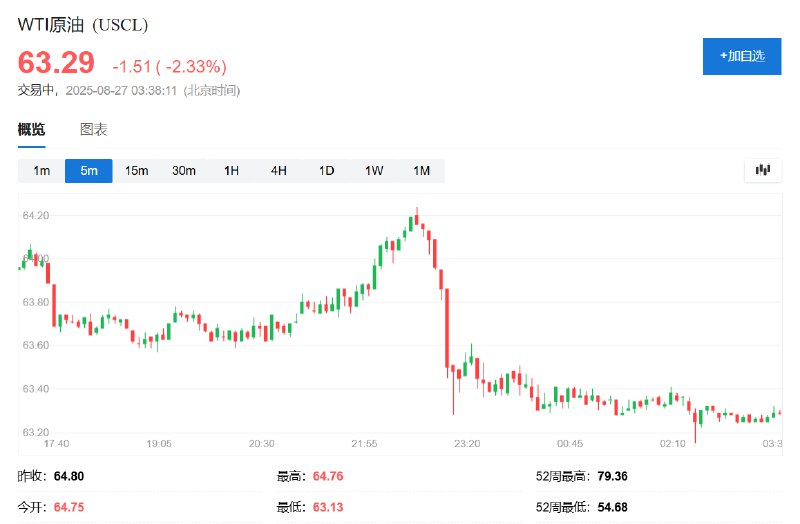The width and height of the screenshot is (800, 524).
Task: Click the 52周最低 value 54.68
Action: coord(612,507)
